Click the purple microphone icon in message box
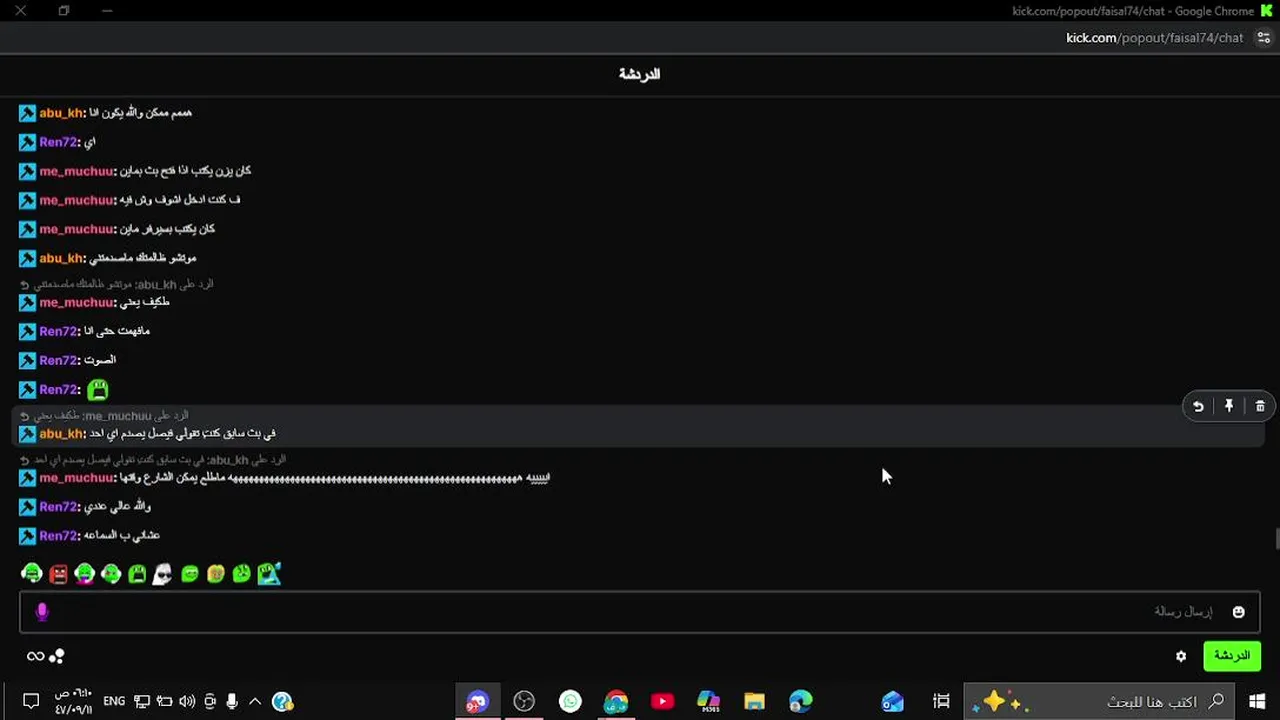1280x720 pixels. [42, 611]
